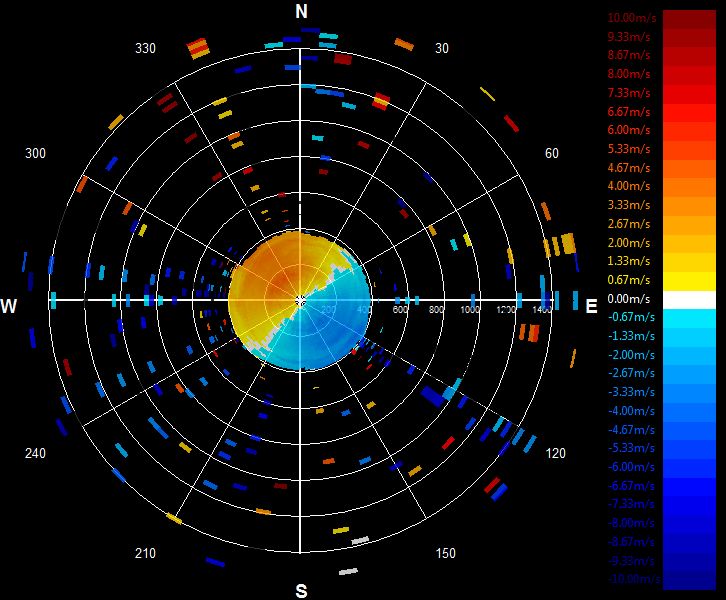Click the -6.00m/s legend label
Viewport: 726px width, 600px height.
point(631,467)
